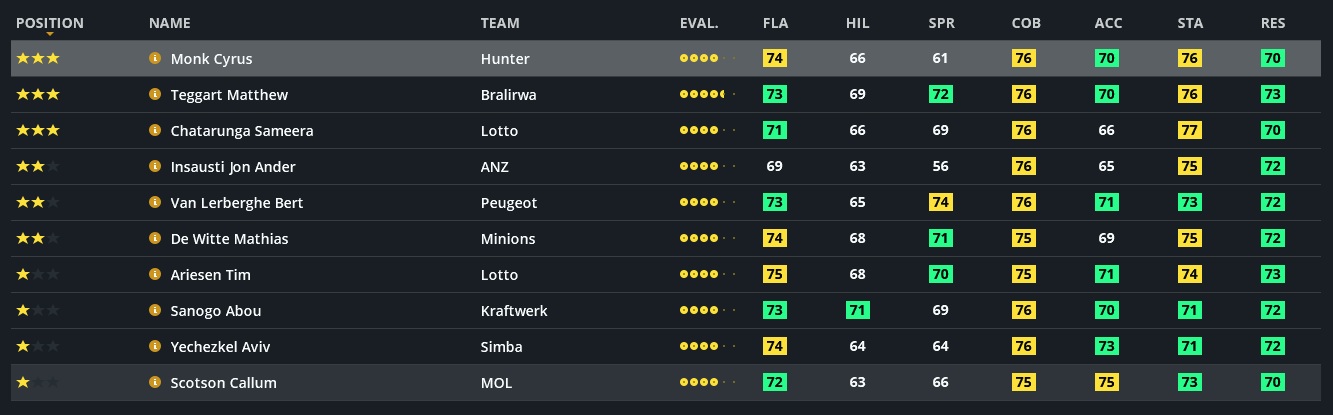Click info icon next to Chatarunga Sameera
1333x415 pixels.
click(x=155, y=131)
